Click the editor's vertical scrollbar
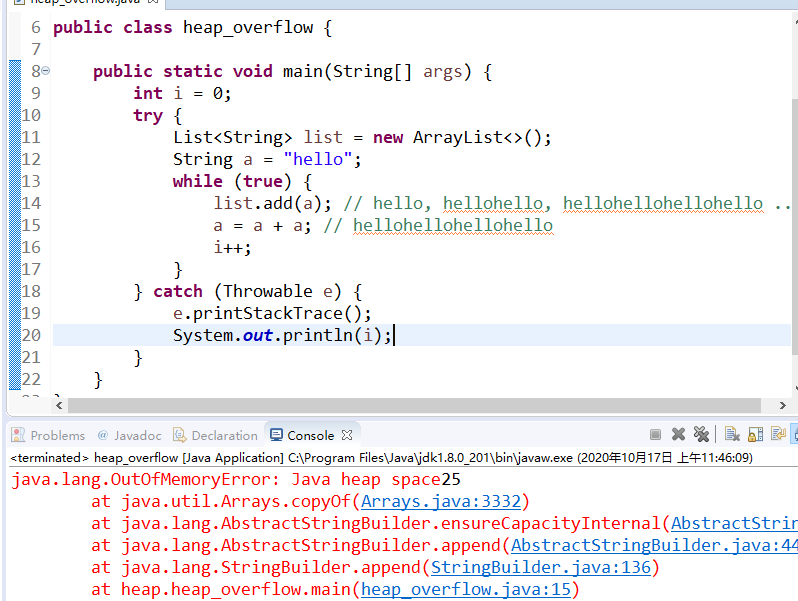 [x=794, y=226]
